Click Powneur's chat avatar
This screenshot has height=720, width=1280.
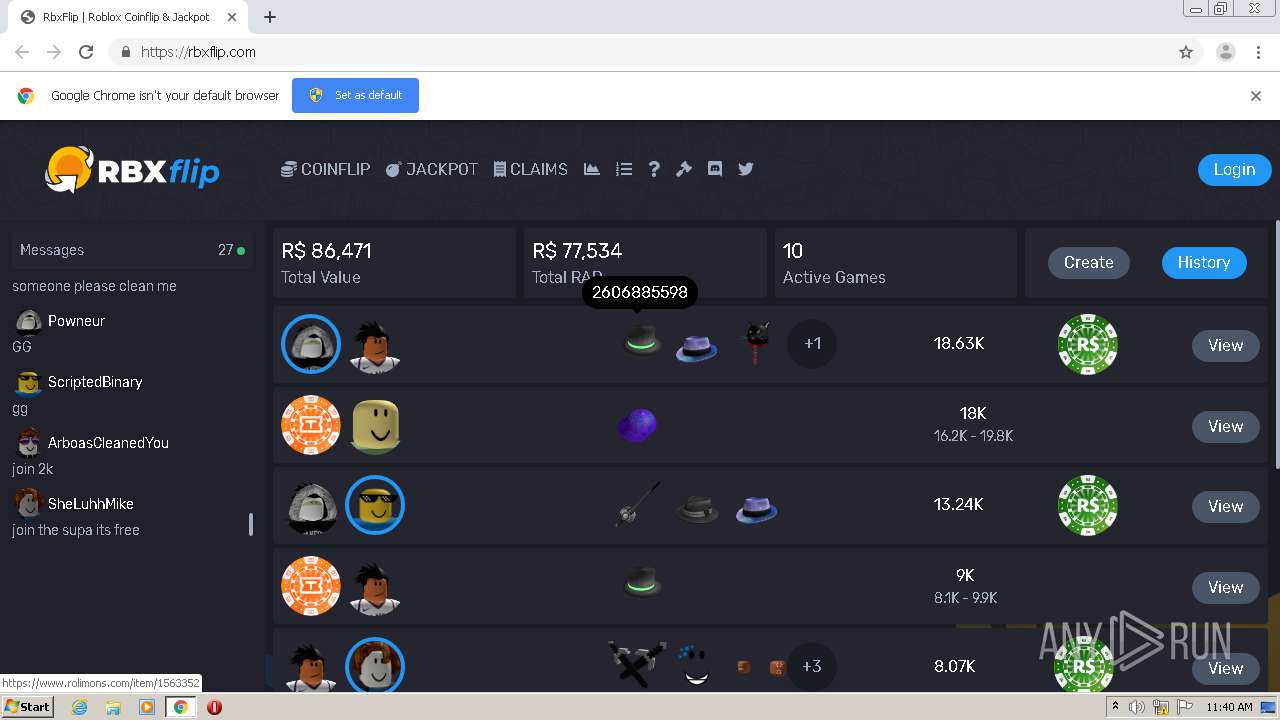(29, 321)
